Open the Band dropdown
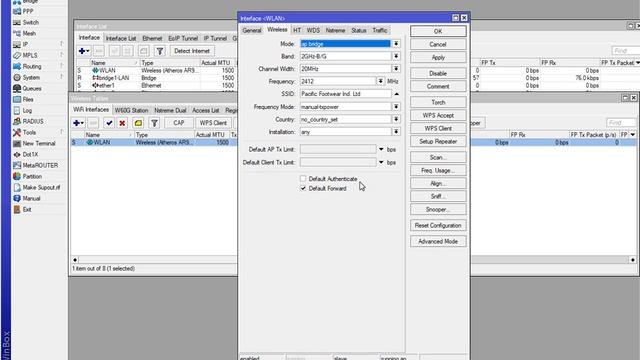 click(x=396, y=56)
